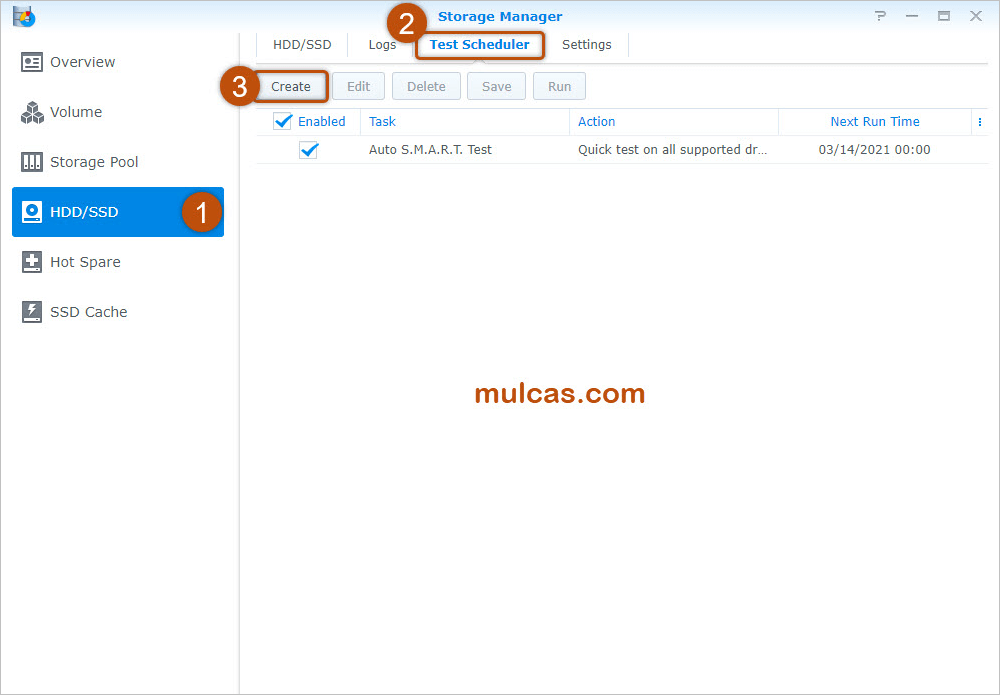Maximize the Storage Manager window

(x=943, y=16)
